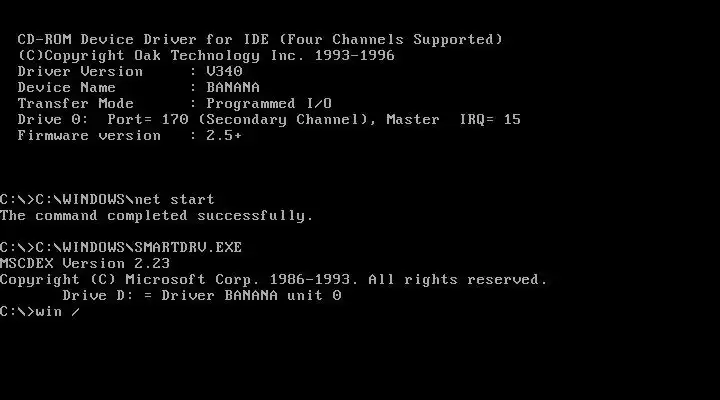The image size is (720, 400).
Task: Click the Microsoft Corp. copyright line
Action: pyautogui.click(x=274, y=280)
